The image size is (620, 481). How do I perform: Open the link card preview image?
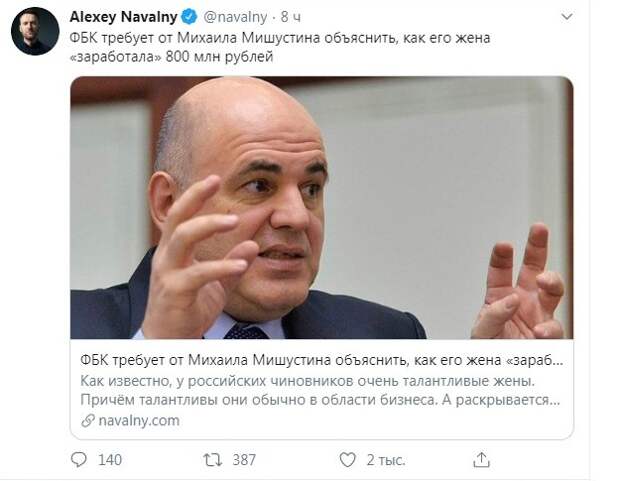tap(321, 207)
